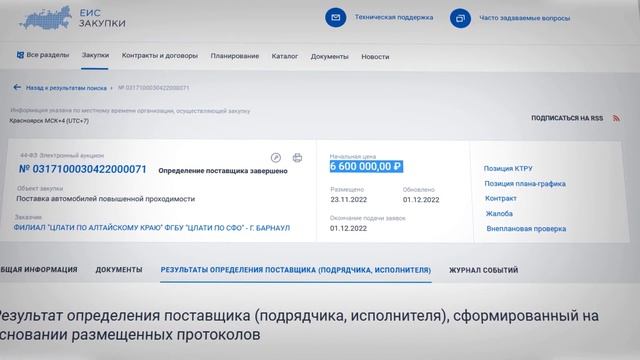This screenshot has width=640, height=360.
Task: Click the updated date under Обновлено
Action: pyautogui.click(x=421, y=200)
